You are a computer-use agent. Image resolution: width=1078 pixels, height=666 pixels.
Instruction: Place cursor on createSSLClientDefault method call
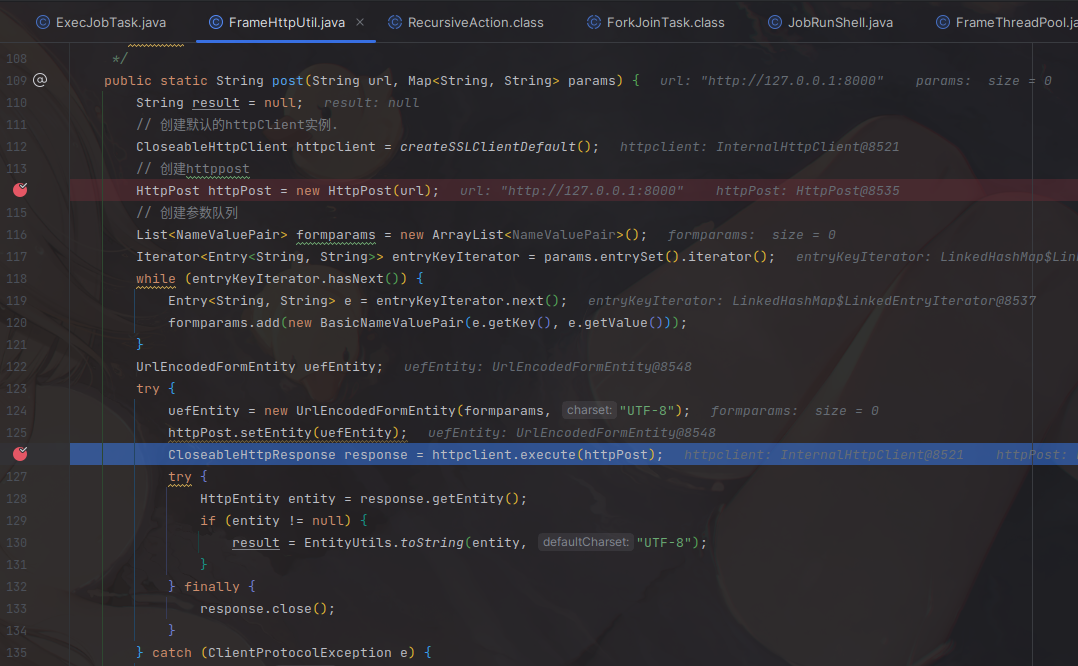[487, 146]
